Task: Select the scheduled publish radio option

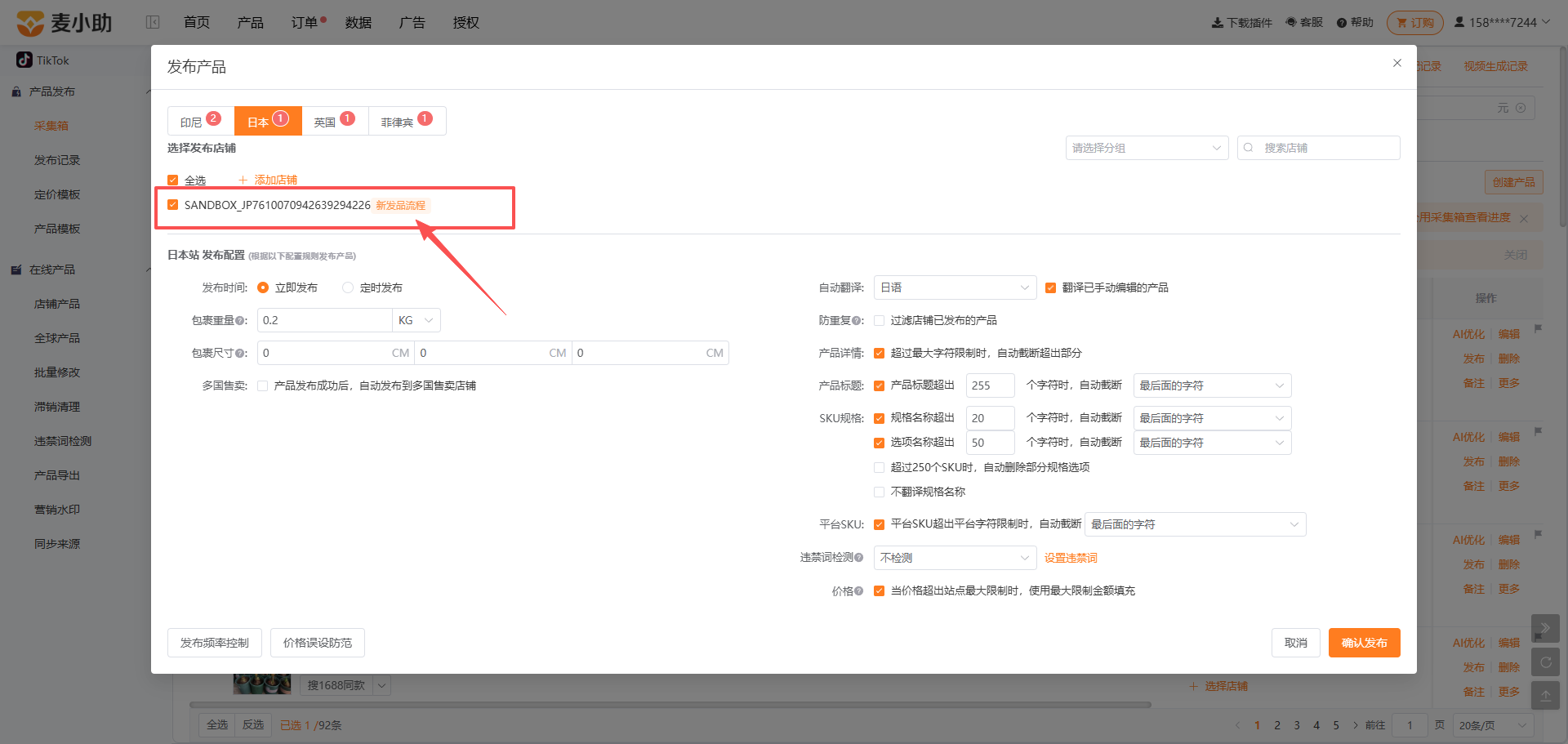Action: pos(348,287)
